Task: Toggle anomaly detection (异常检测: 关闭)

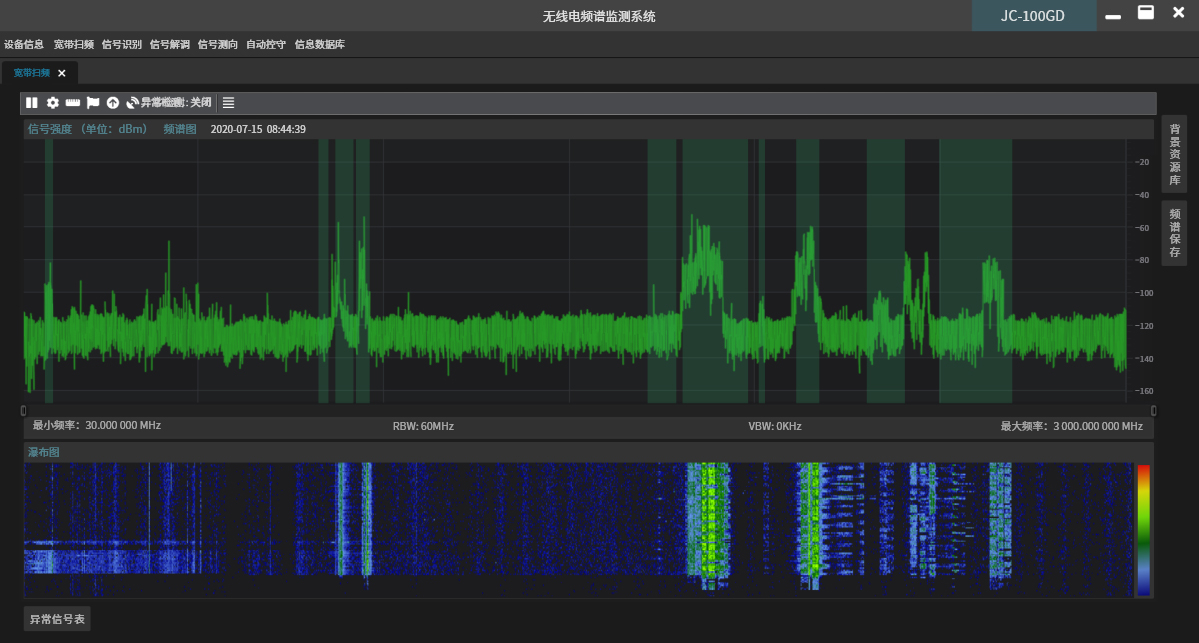Action: 169,103
